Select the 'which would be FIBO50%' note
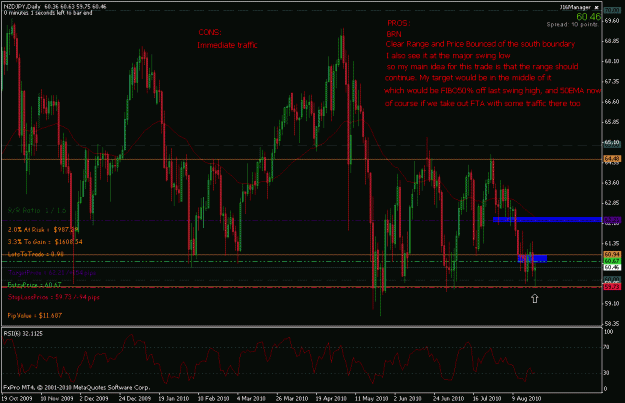 click(x=493, y=90)
